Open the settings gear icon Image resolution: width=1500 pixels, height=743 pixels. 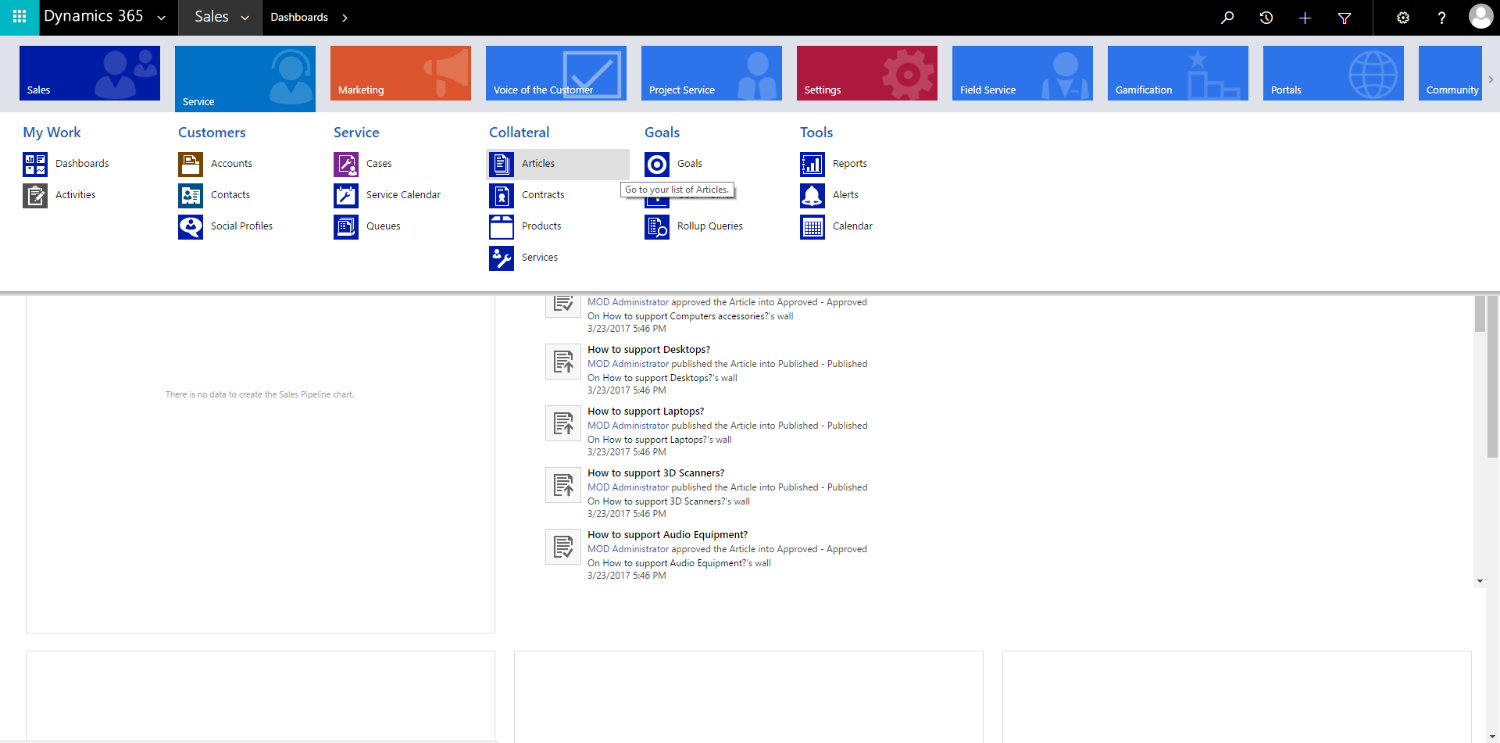click(x=1403, y=17)
